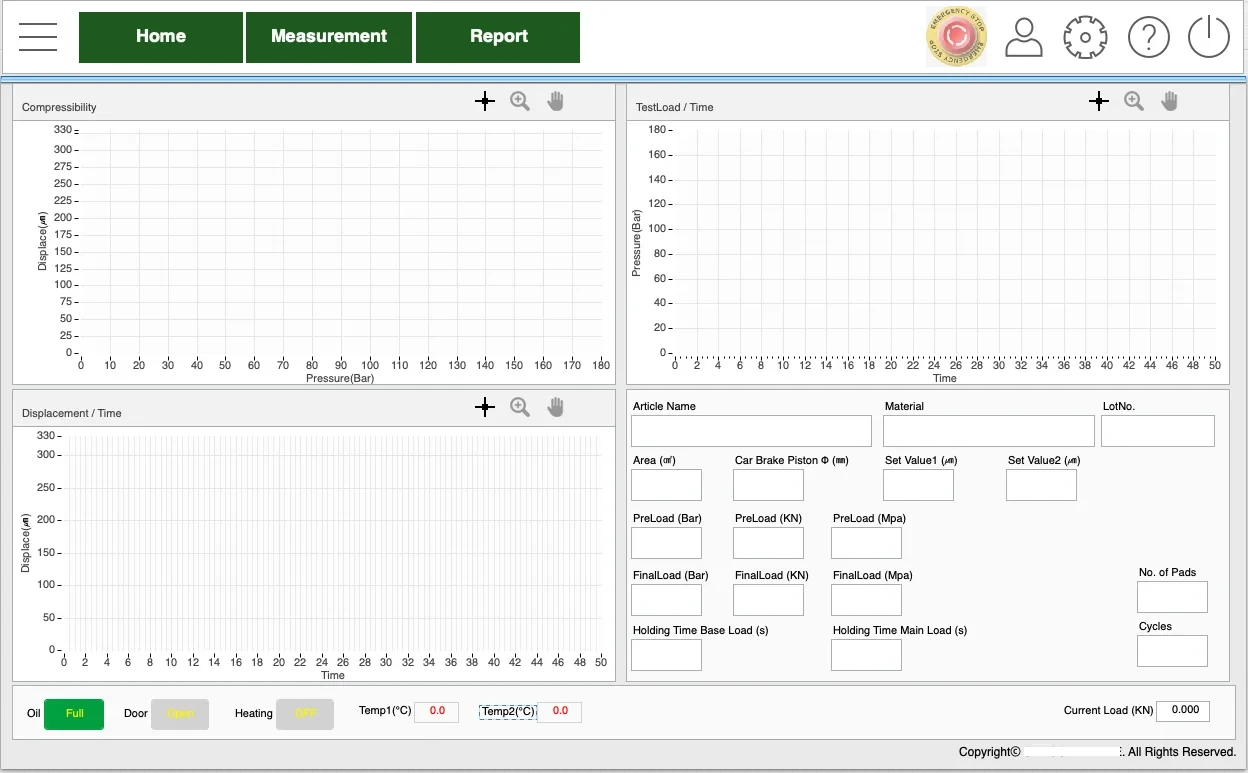The image size is (1248, 773).
Task: Activate zoom tool on TestLoad / Time chart
Action: (x=1134, y=101)
